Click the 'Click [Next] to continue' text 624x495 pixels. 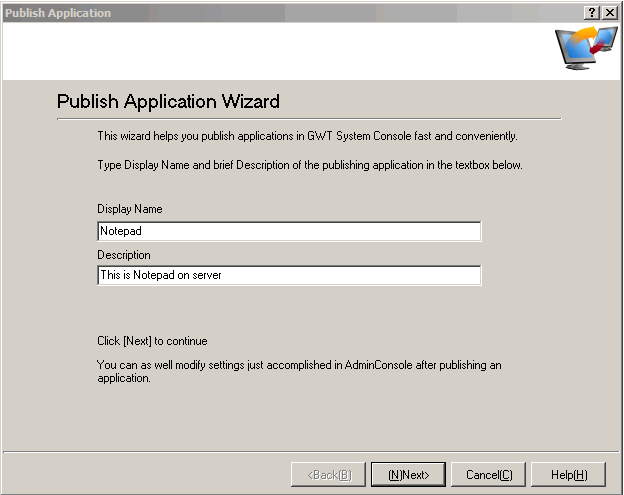[152, 341]
